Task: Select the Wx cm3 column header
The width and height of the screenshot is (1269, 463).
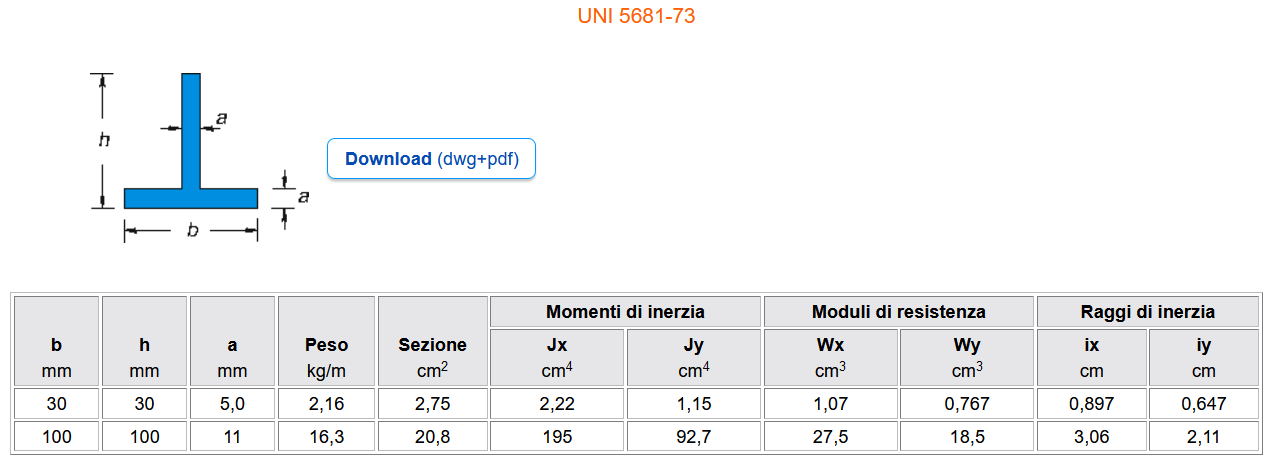Action: tap(830, 358)
